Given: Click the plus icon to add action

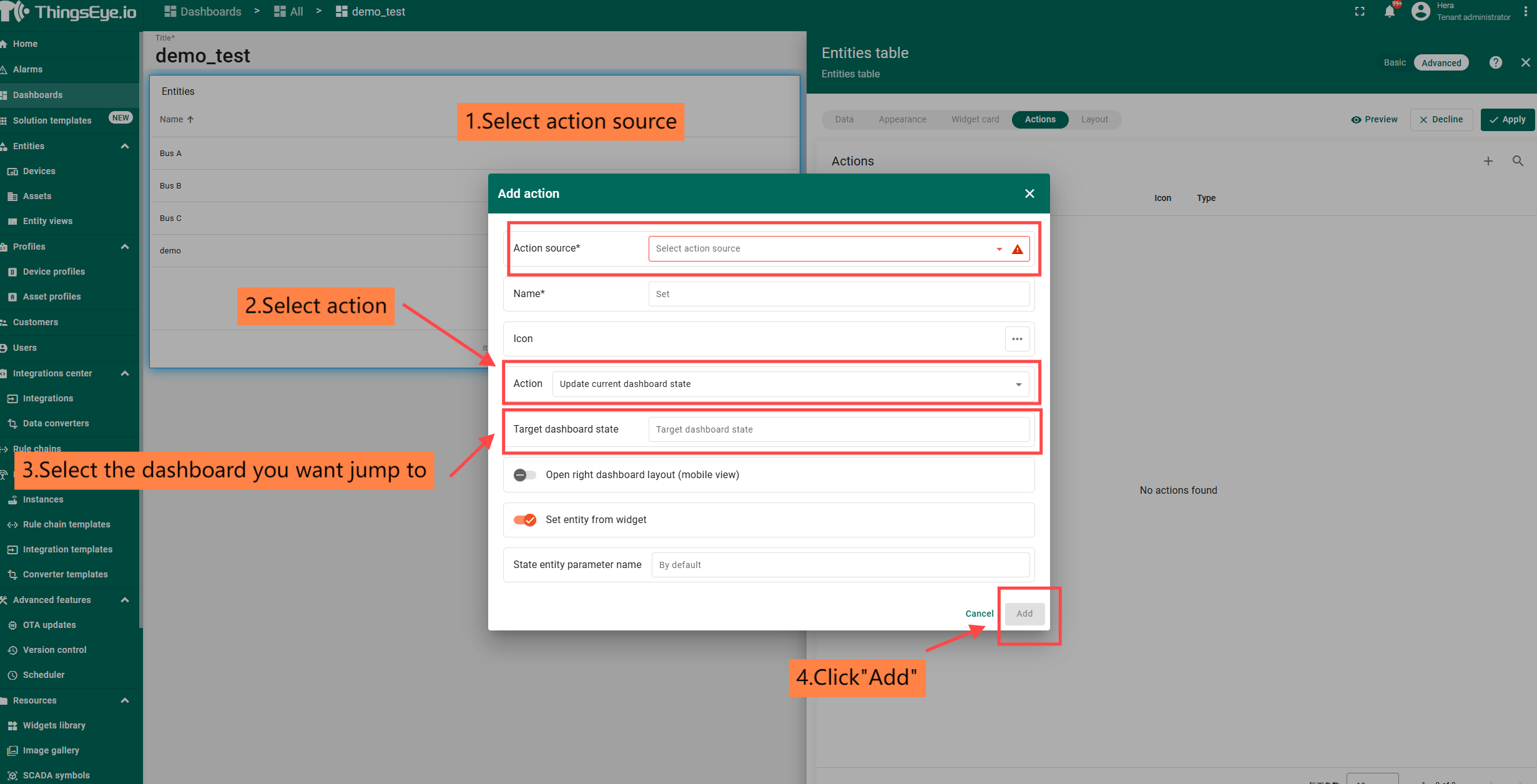Looking at the screenshot, I should [1488, 161].
